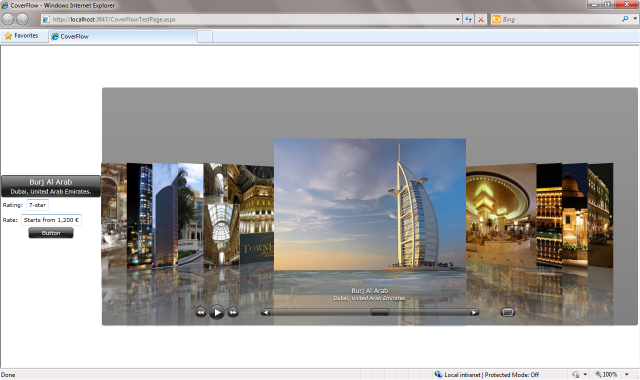Click the Rate field showing 1,200 €
Image resolution: width=640 pixels, height=380 pixels.
[51, 220]
